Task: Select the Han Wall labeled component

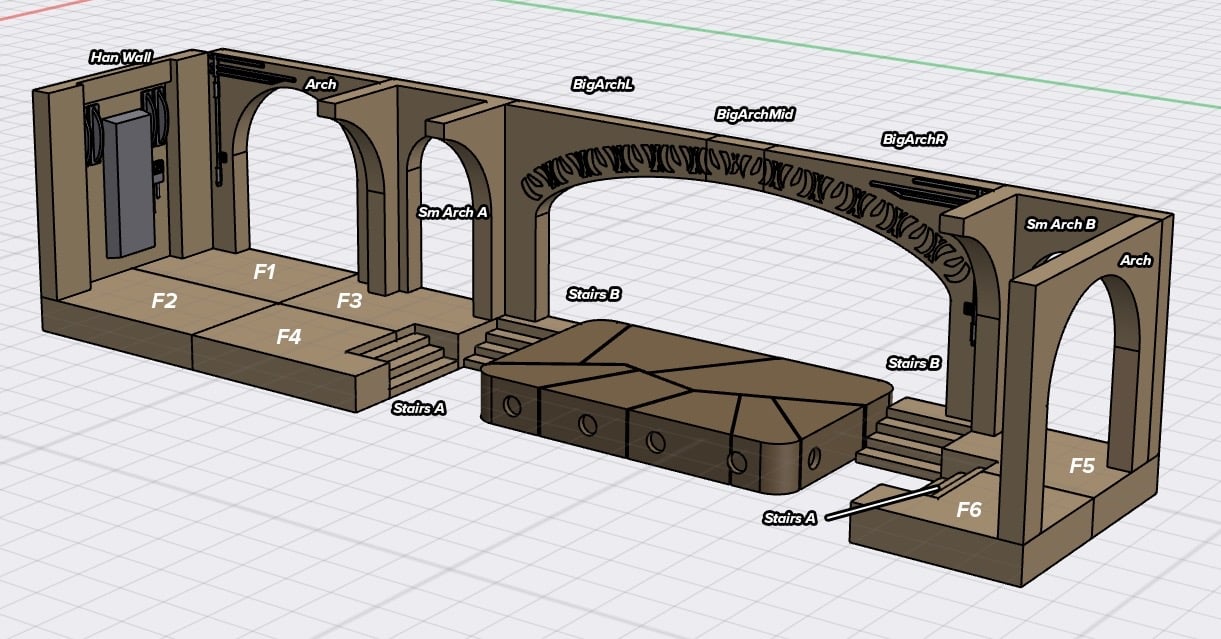Action: coord(120,57)
